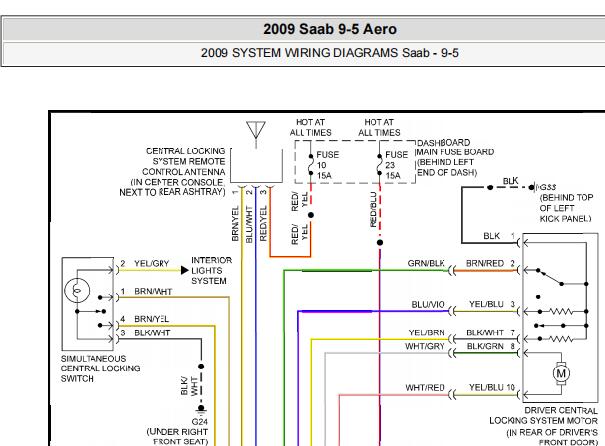Click 'YEL/GRY' wire label at switch pin 2
This screenshot has width=605, height=446.
pyautogui.click(x=152, y=264)
